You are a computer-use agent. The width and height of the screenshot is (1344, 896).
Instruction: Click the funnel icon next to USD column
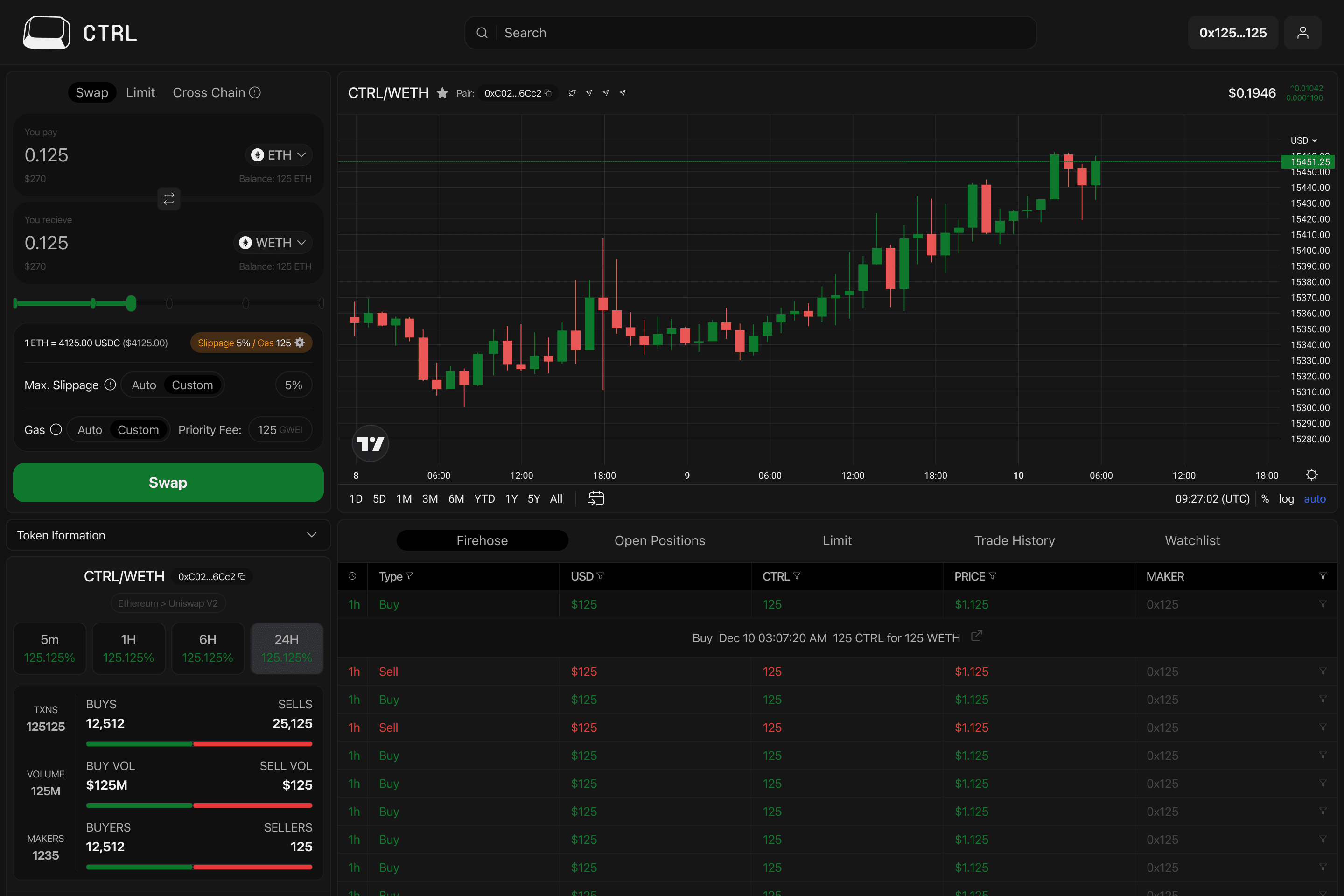[600, 576]
